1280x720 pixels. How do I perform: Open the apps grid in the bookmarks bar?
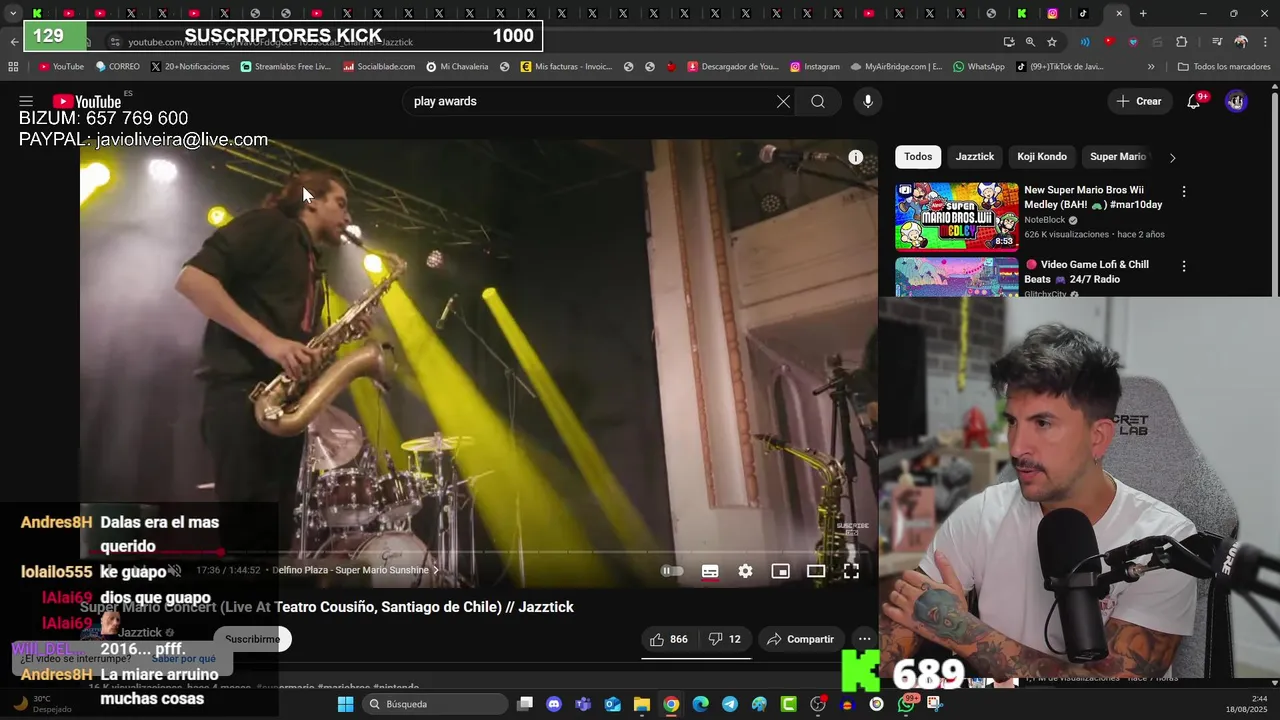click(x=13, y=67)
